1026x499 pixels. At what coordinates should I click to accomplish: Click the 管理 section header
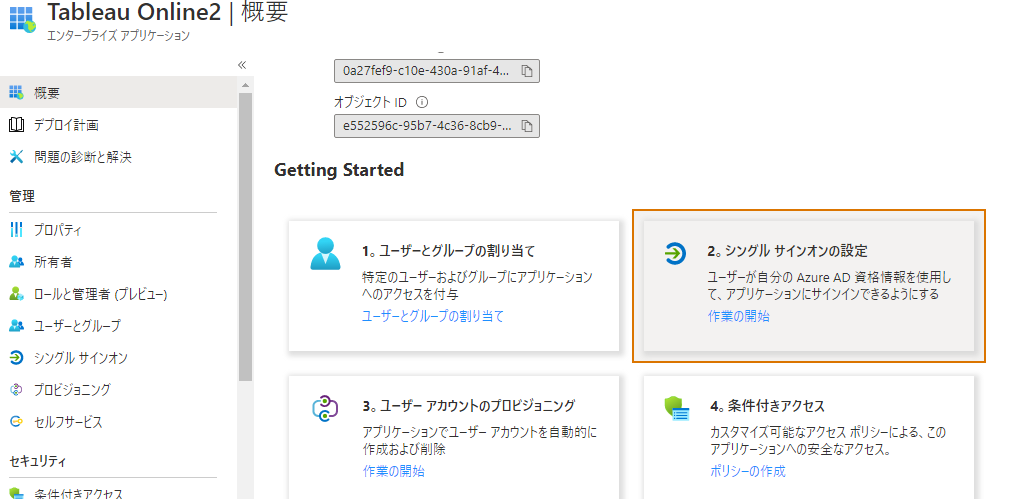click(x=22, y=196)
